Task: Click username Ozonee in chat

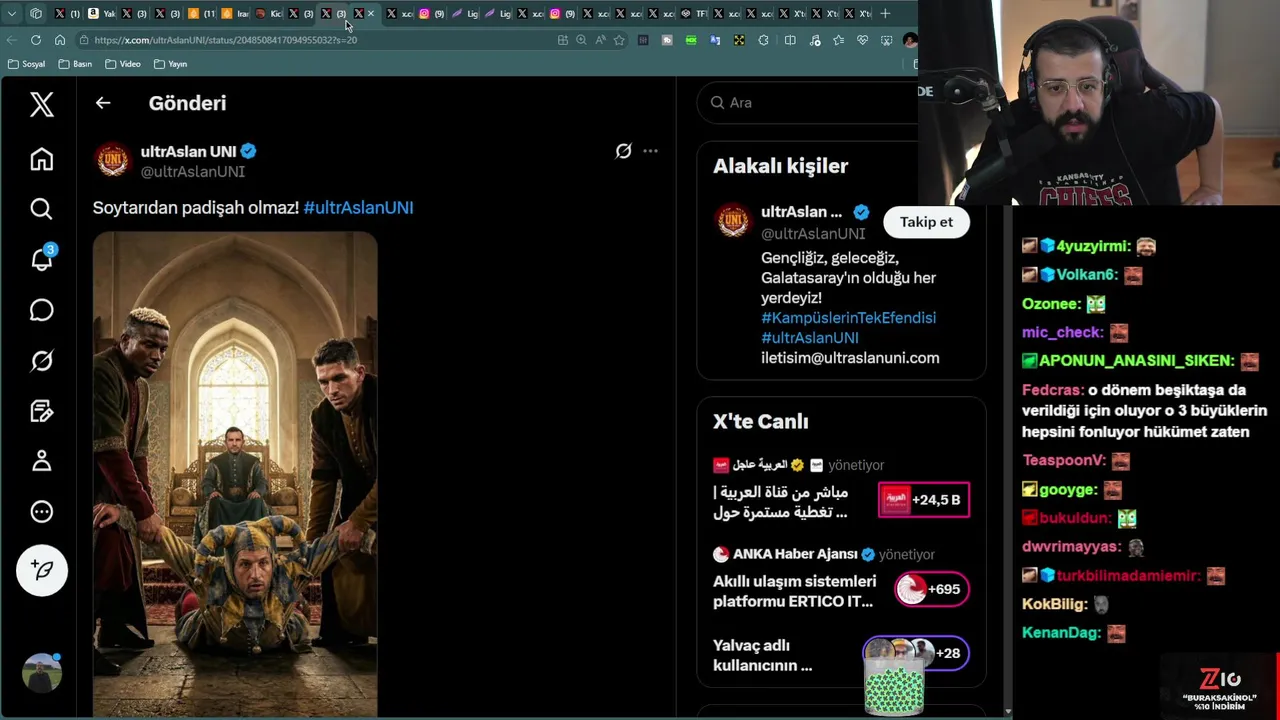Action: tap(1051, 303)
